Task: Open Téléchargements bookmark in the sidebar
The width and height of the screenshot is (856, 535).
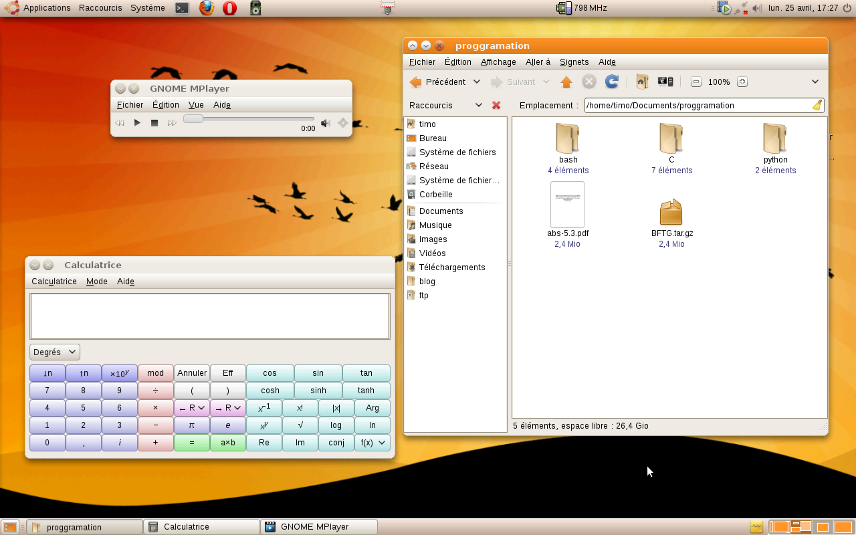Action: 451,267
